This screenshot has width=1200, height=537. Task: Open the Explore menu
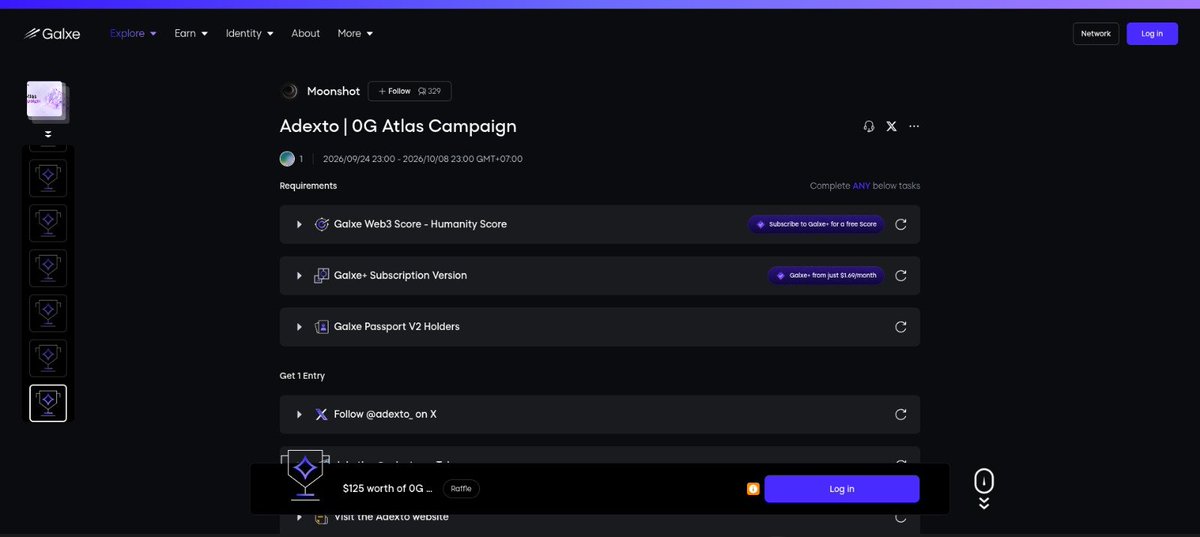click(133, 33)
